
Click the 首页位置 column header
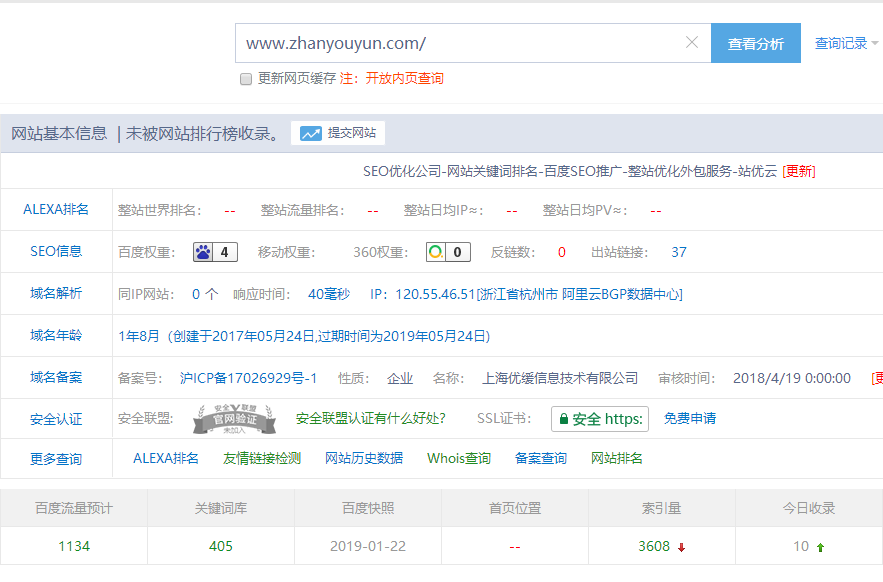pyautogui.click(x=515, y=508)
